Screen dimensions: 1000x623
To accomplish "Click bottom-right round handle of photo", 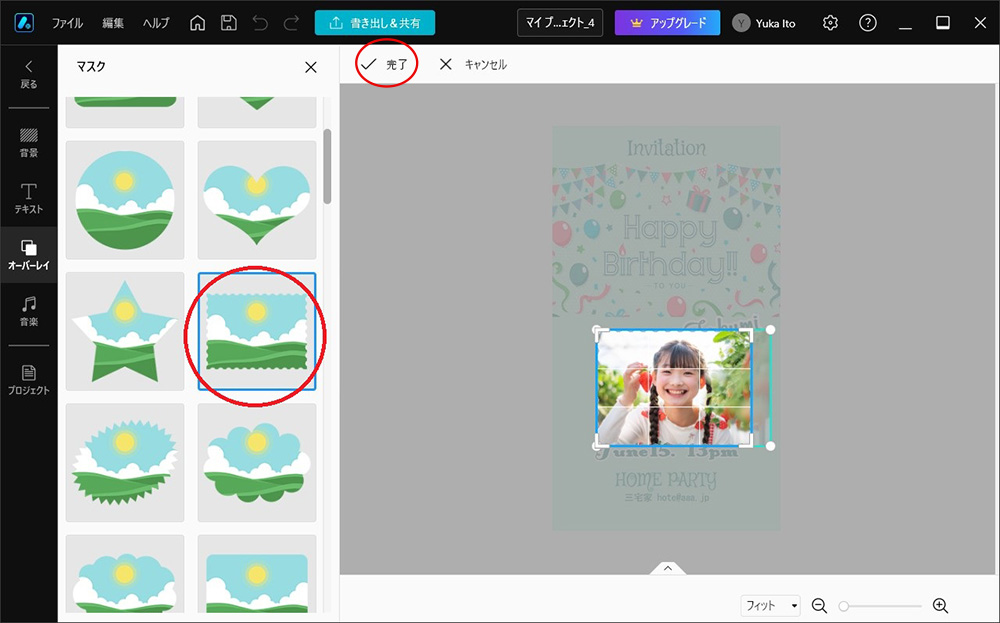I will (x=770, y=446).
